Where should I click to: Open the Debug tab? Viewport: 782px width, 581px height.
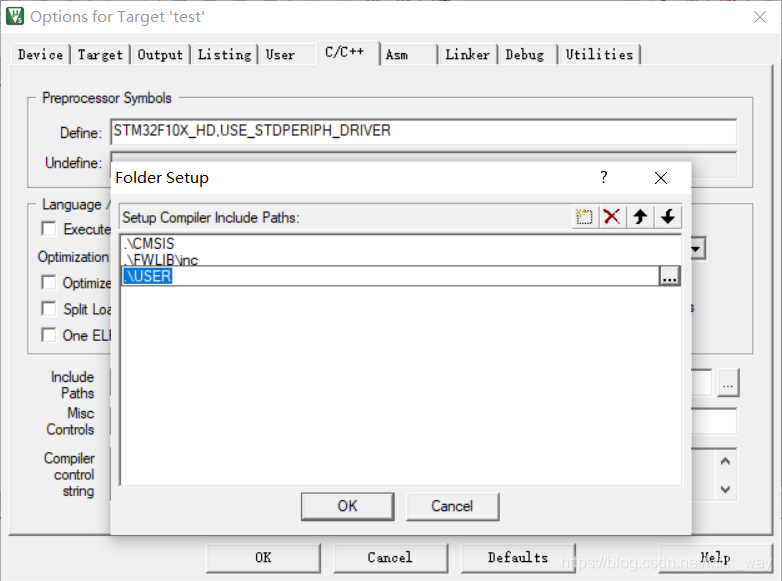(x=525, y=54)
